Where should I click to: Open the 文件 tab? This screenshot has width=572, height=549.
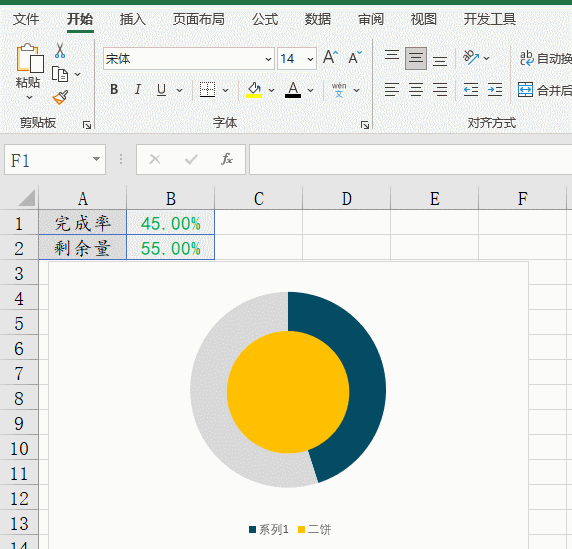[x=26, y=19]
